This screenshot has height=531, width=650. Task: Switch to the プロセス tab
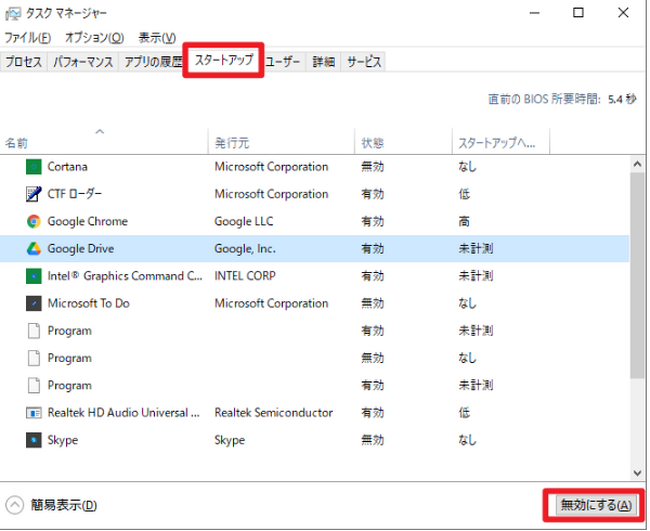tap(24, 62)
